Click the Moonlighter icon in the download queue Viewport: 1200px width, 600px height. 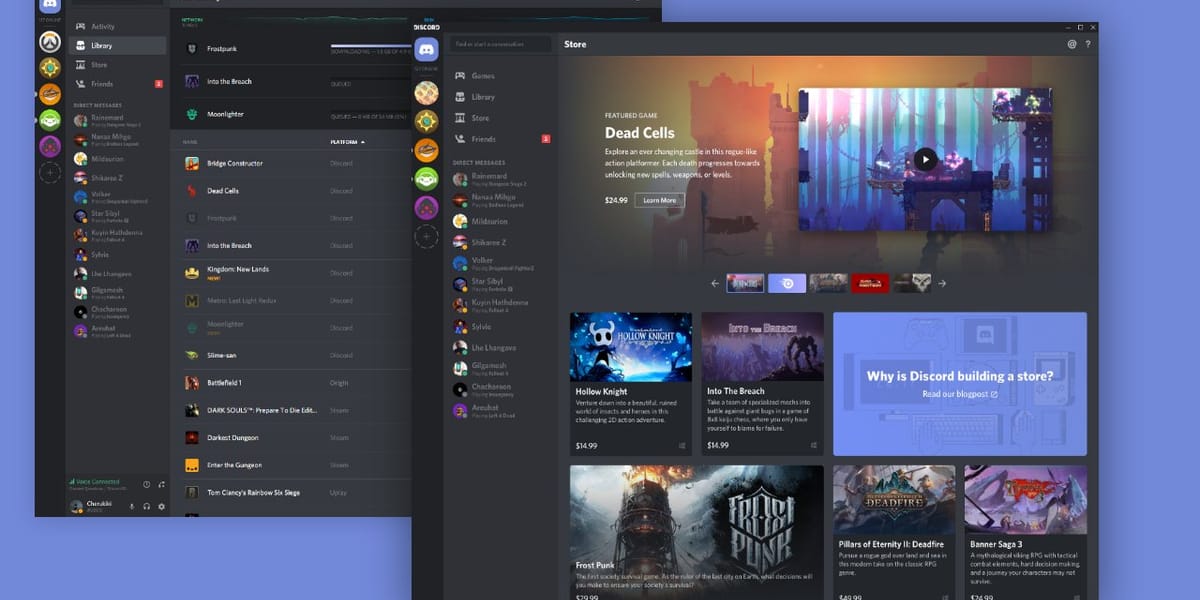[x=192, y=115]
